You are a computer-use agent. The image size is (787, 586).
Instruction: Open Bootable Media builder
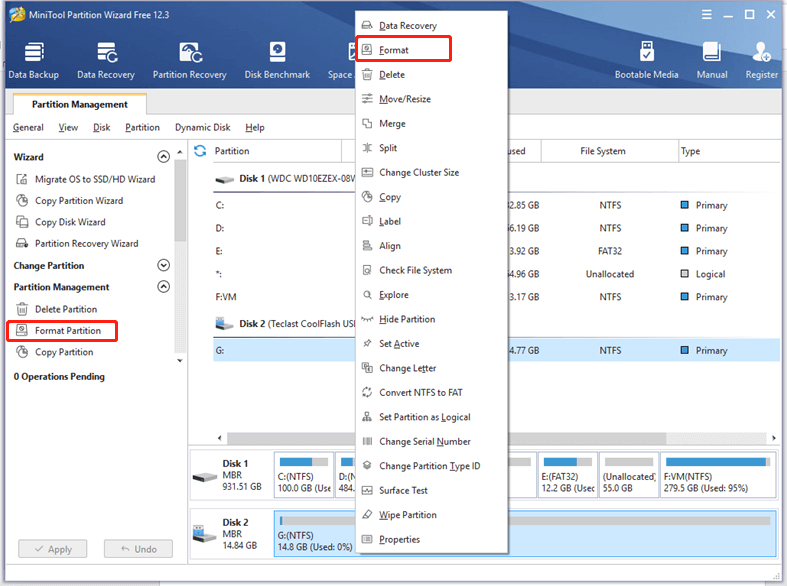pyautogui.click(x=646, y=59)
